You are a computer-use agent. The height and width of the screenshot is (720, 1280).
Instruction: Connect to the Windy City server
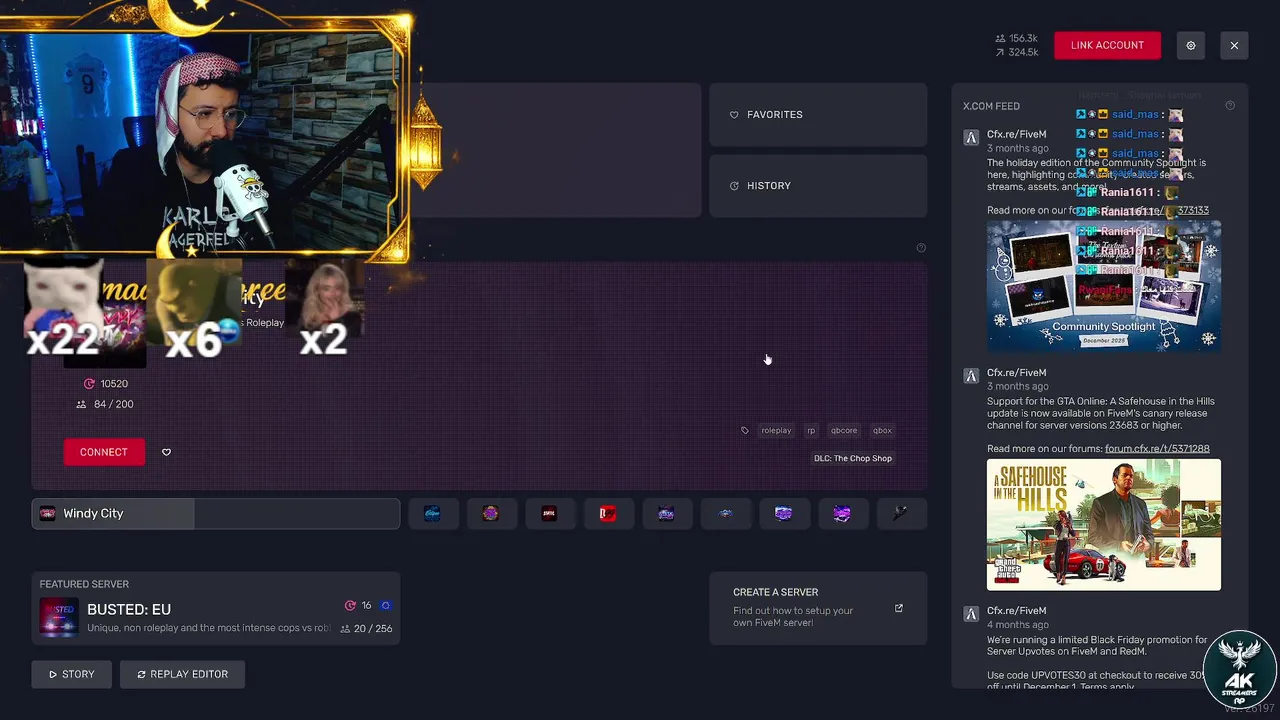[103, 452]
